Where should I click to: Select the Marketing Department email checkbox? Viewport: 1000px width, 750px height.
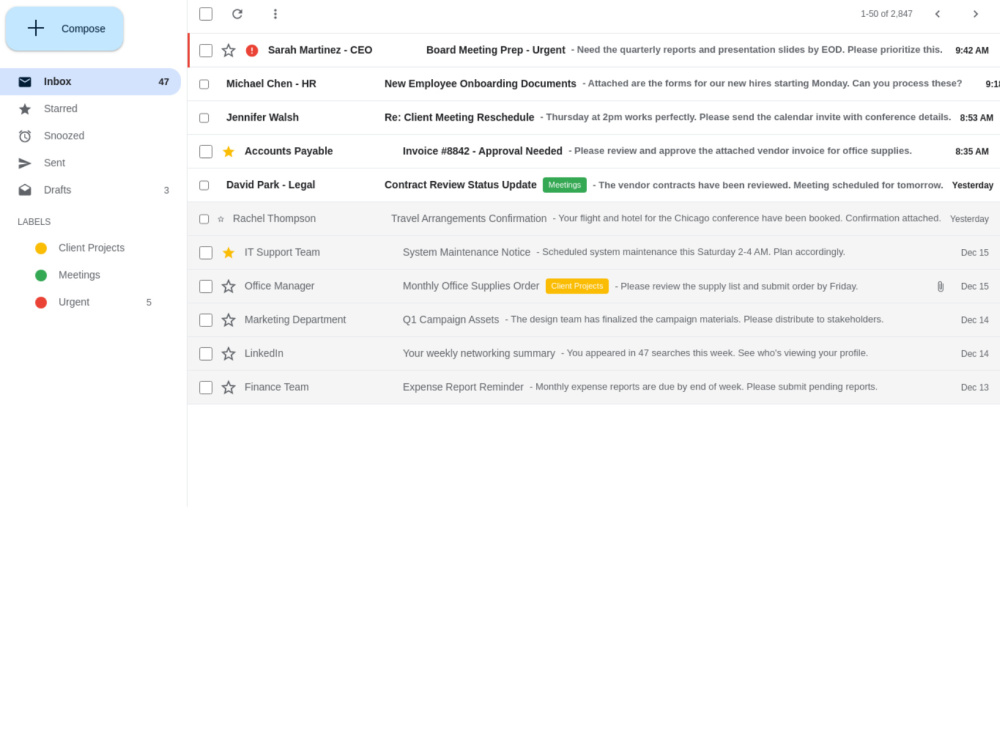206,320
